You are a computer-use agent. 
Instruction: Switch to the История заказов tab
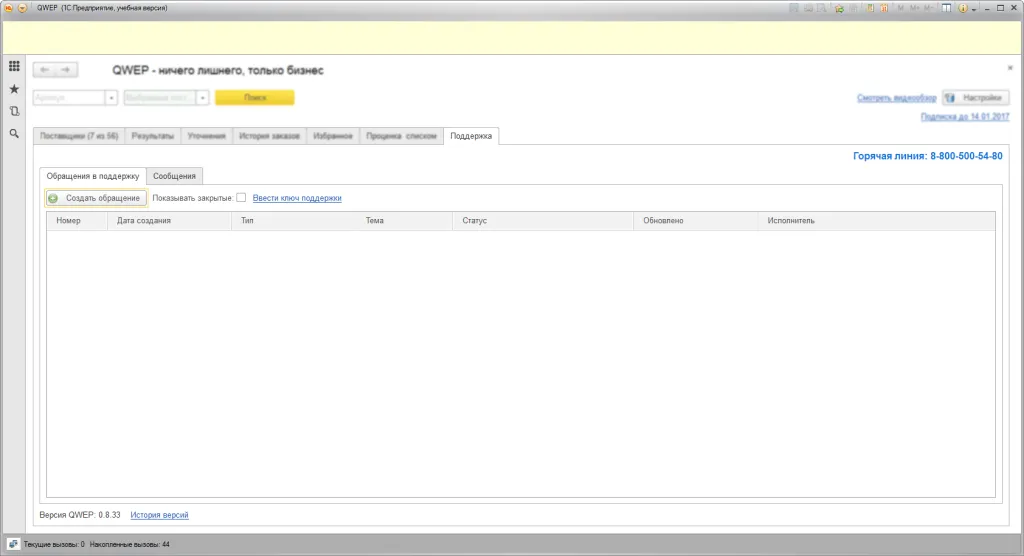click(x=269, y=136)
